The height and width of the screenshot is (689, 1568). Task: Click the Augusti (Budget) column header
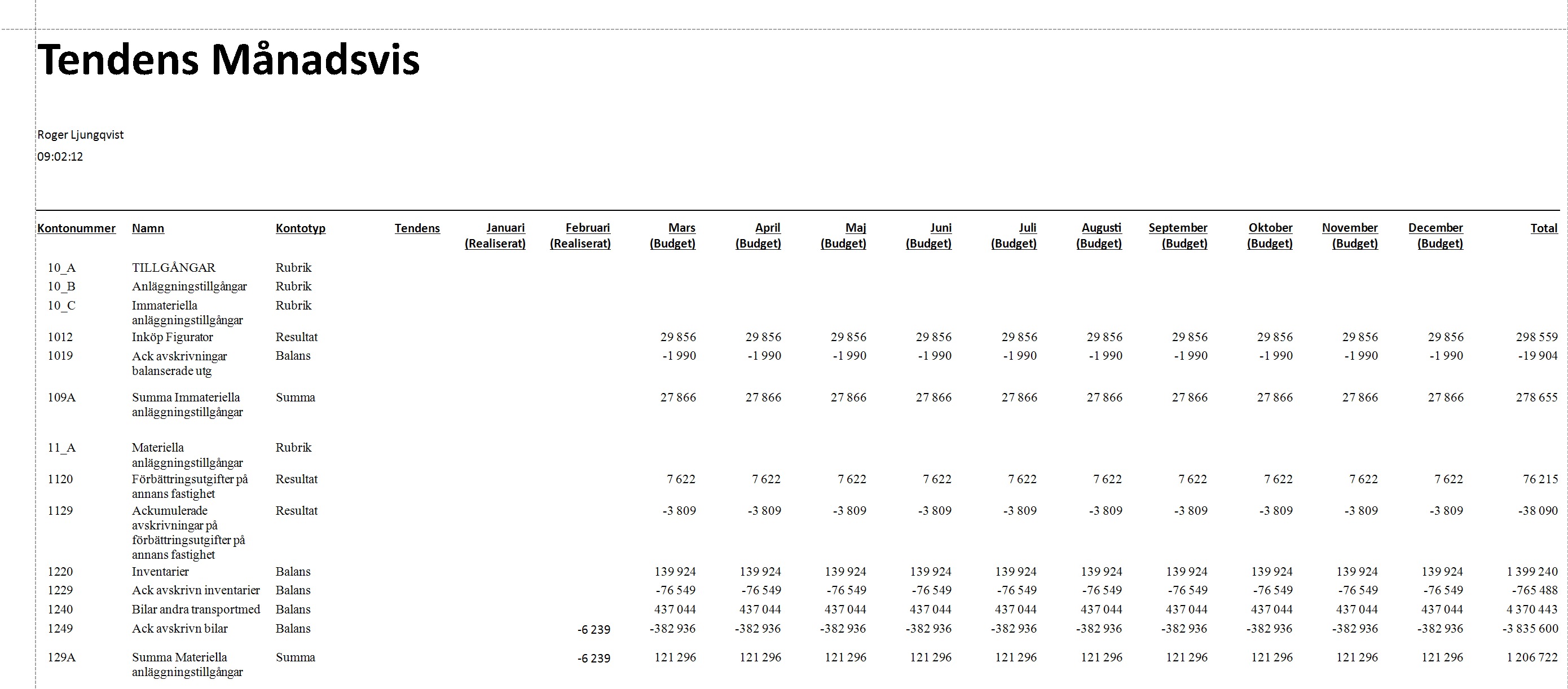point(1099,235)
